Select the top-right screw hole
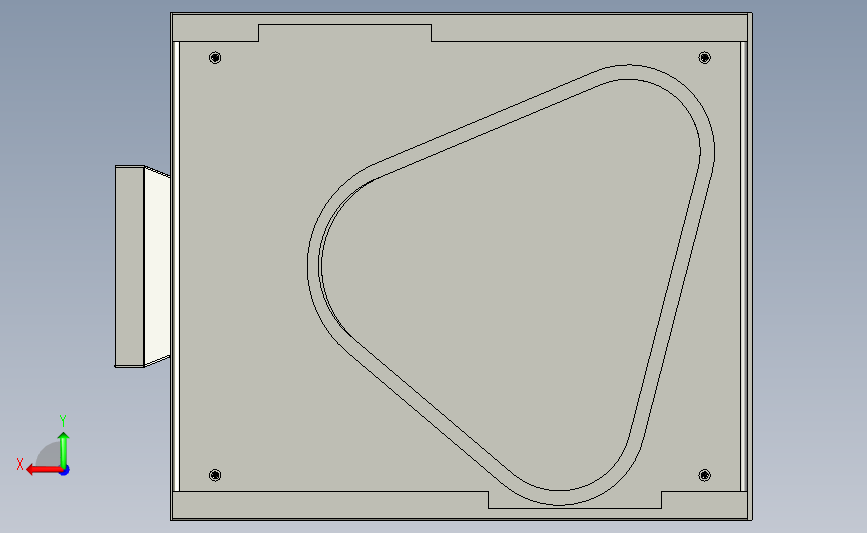 704,58
